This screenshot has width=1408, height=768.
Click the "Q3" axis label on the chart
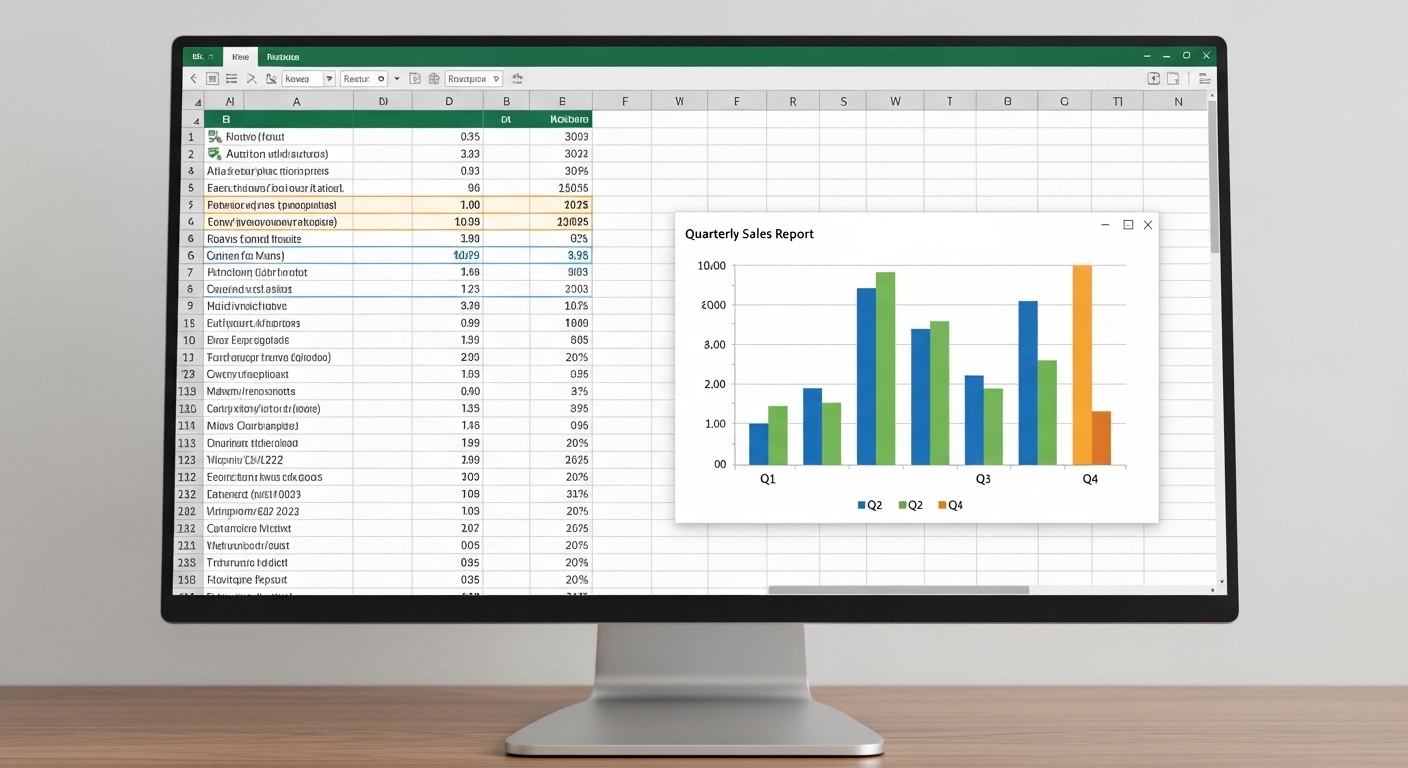point(983,479)
